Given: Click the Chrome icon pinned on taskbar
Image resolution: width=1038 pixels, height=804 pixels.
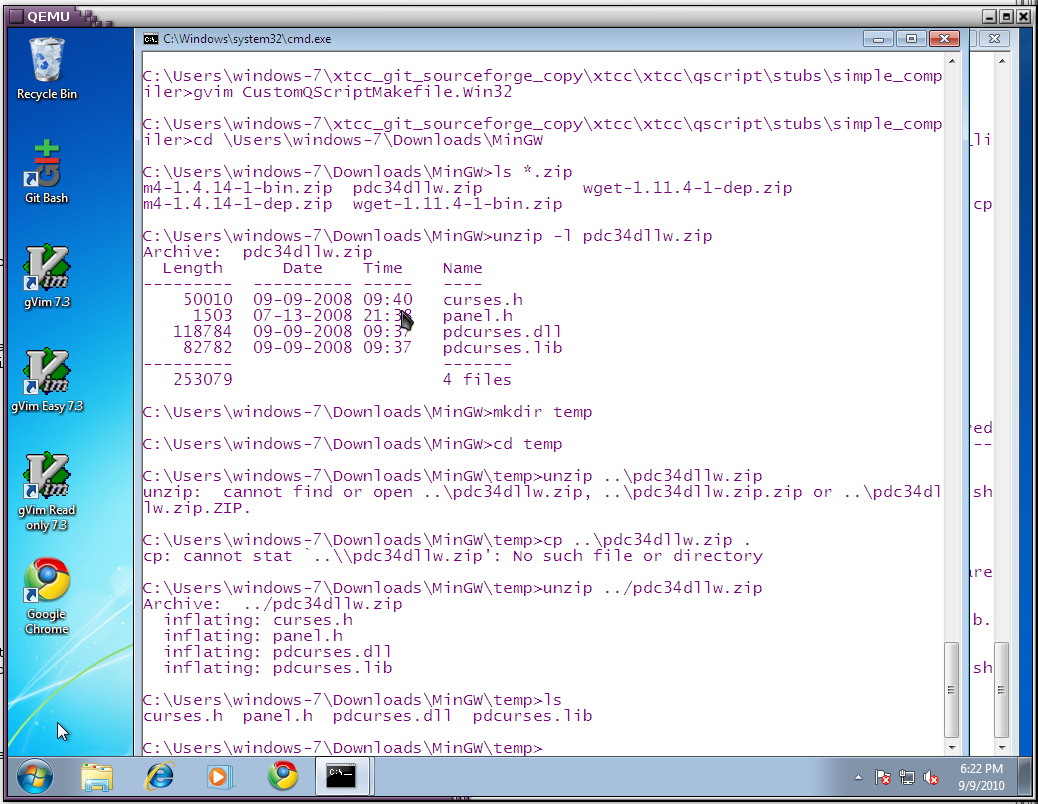Looking at the screenshot, I should (x=282, y=776).
